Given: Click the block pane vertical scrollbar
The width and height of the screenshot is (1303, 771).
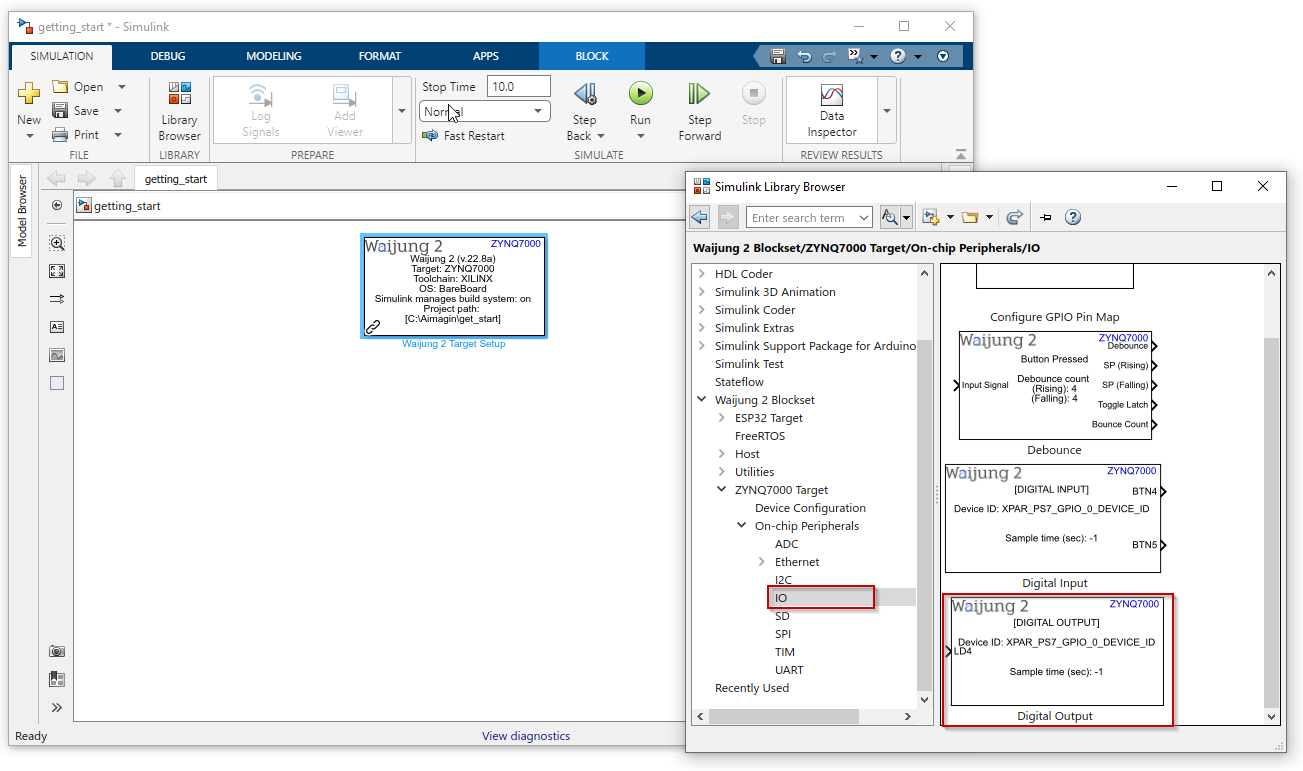Looking at the screenshot, I should 1272,520.
